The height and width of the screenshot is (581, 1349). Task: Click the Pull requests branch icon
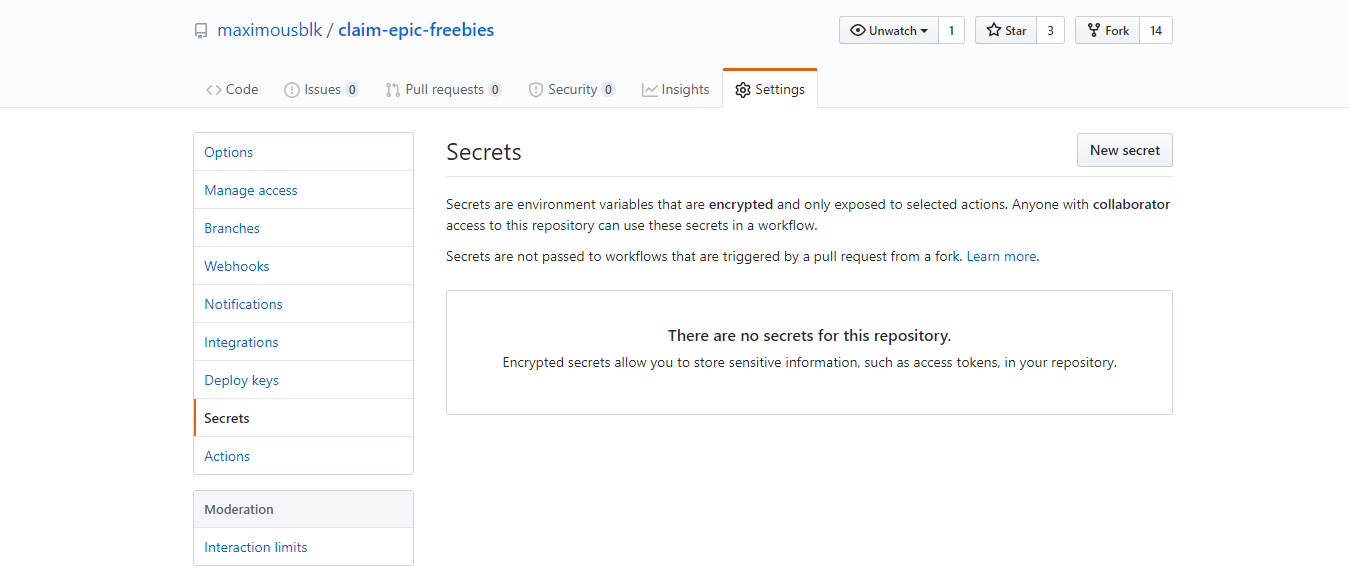(393, 90)
